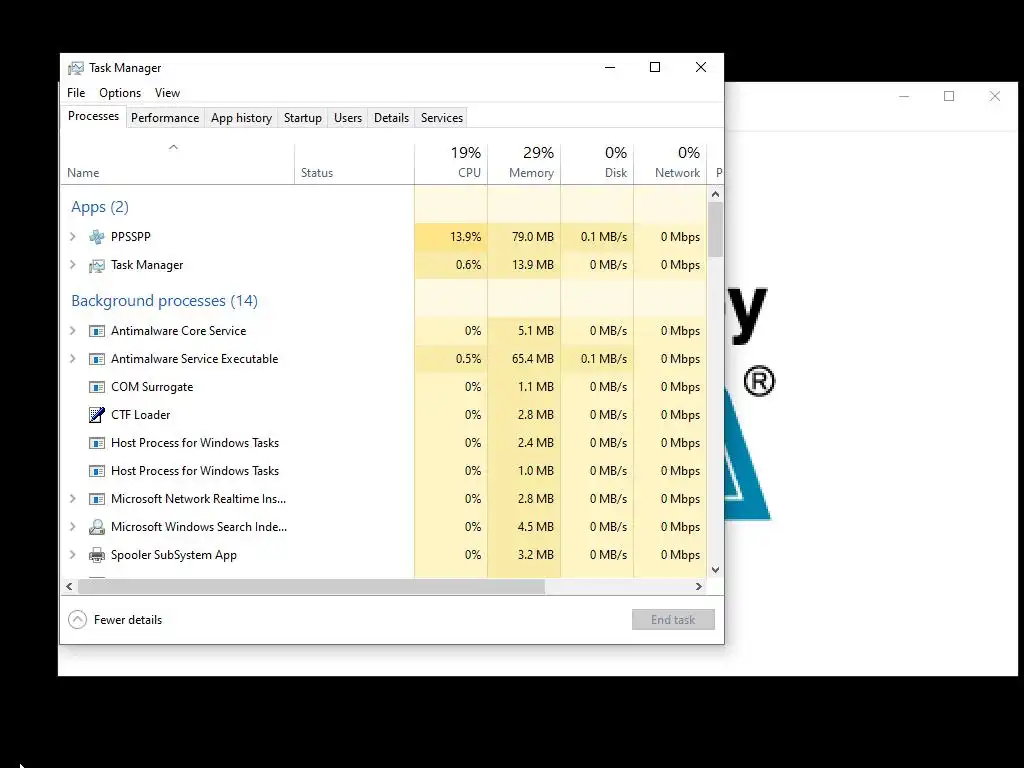Click Antimalware Core Service 5.1 MB value

[536, 331]
